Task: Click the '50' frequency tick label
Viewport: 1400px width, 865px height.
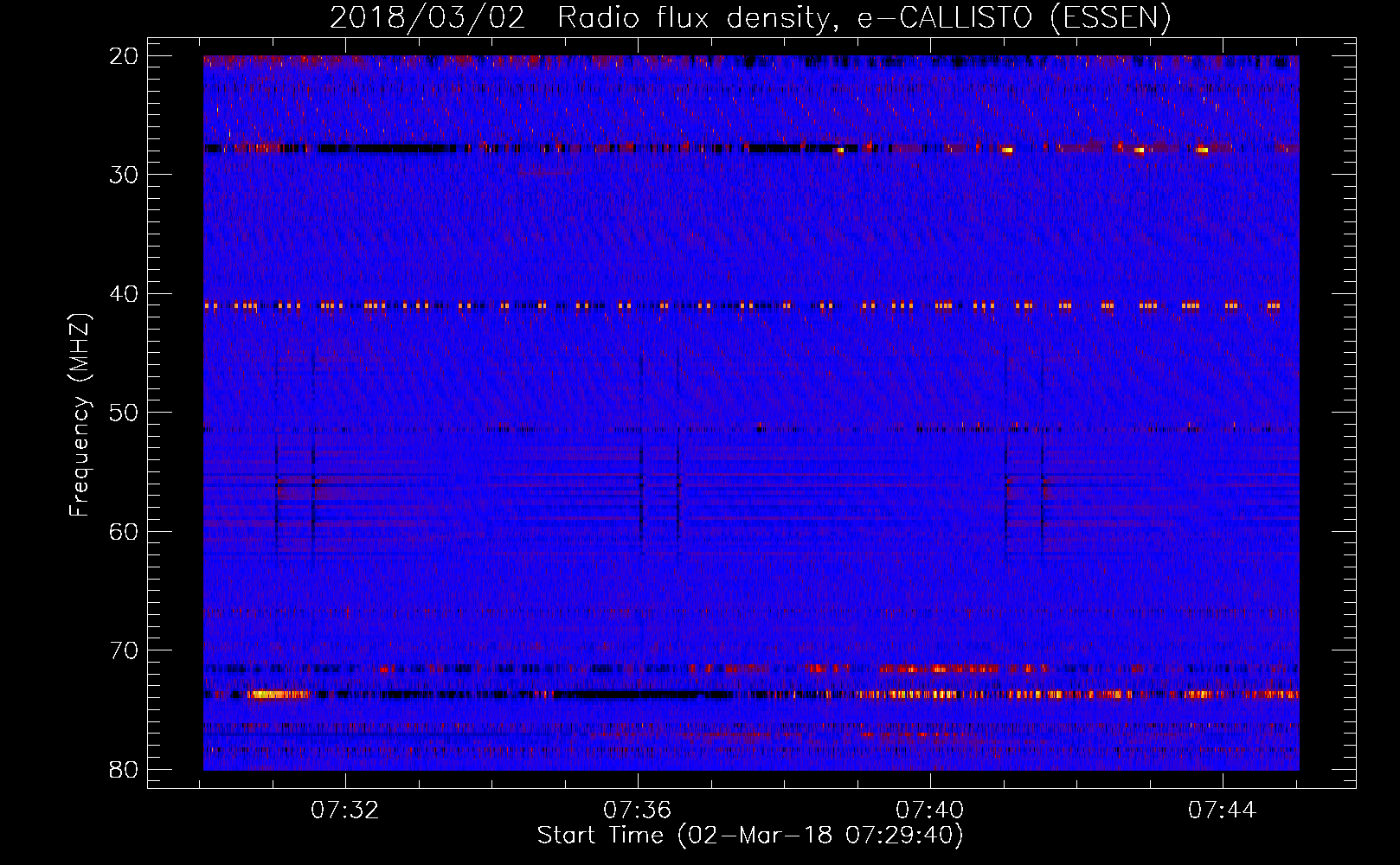Action: [x=124, y=413]
